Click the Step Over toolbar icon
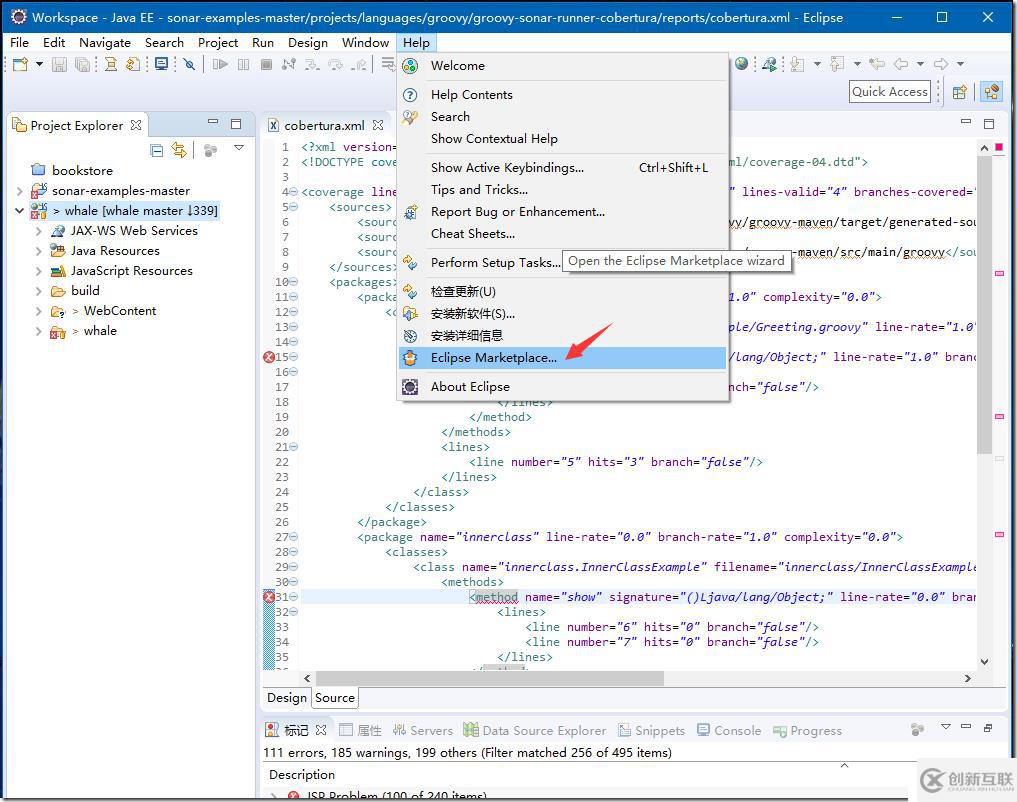 pyautogui.click(x=335, y=64)
